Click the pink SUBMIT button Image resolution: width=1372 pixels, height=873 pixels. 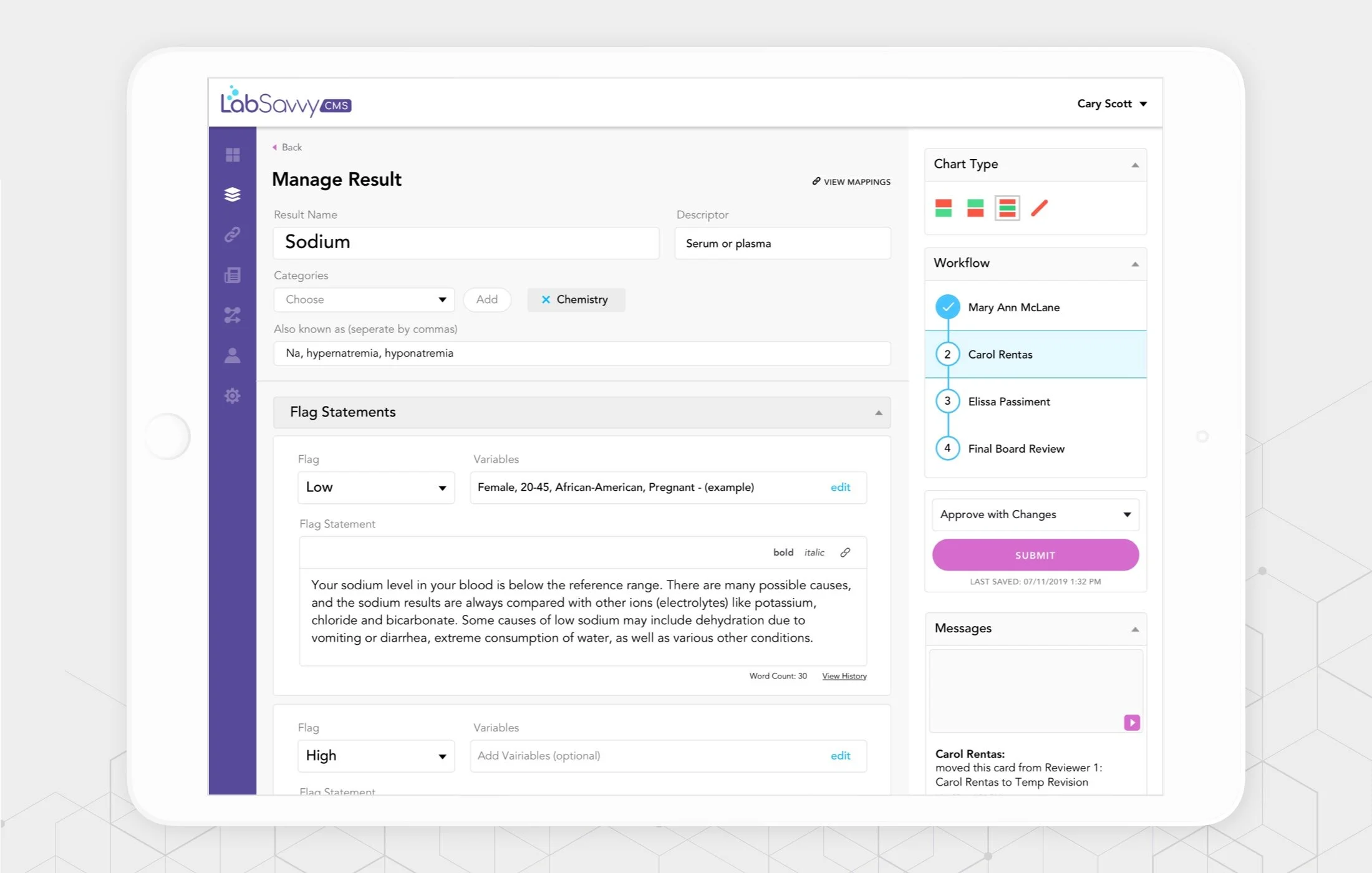(x=1035, y=555)
